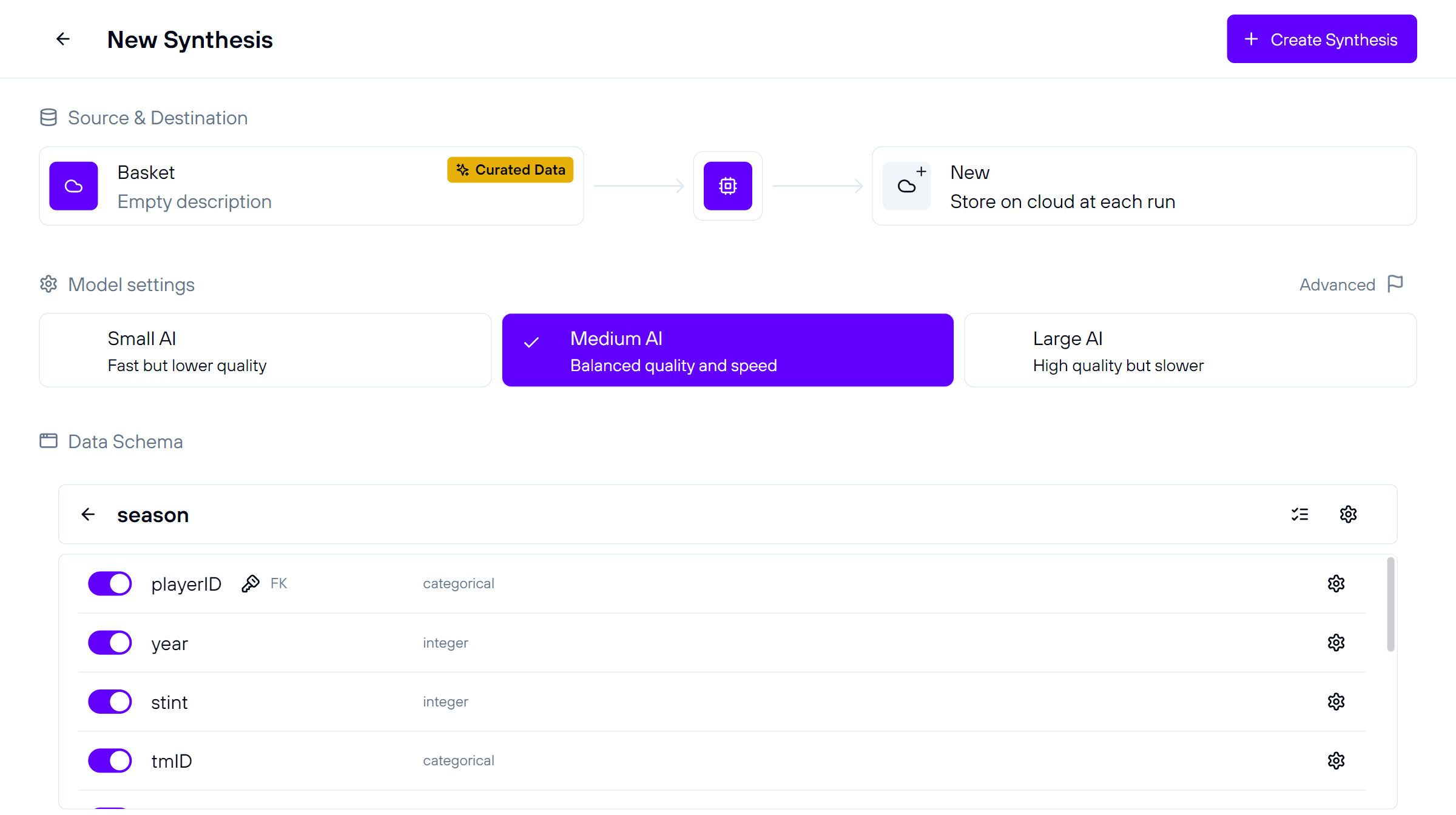Screen dimensions: 1456x815
Task: Select the Small AI model option
Action: (265, 350)
